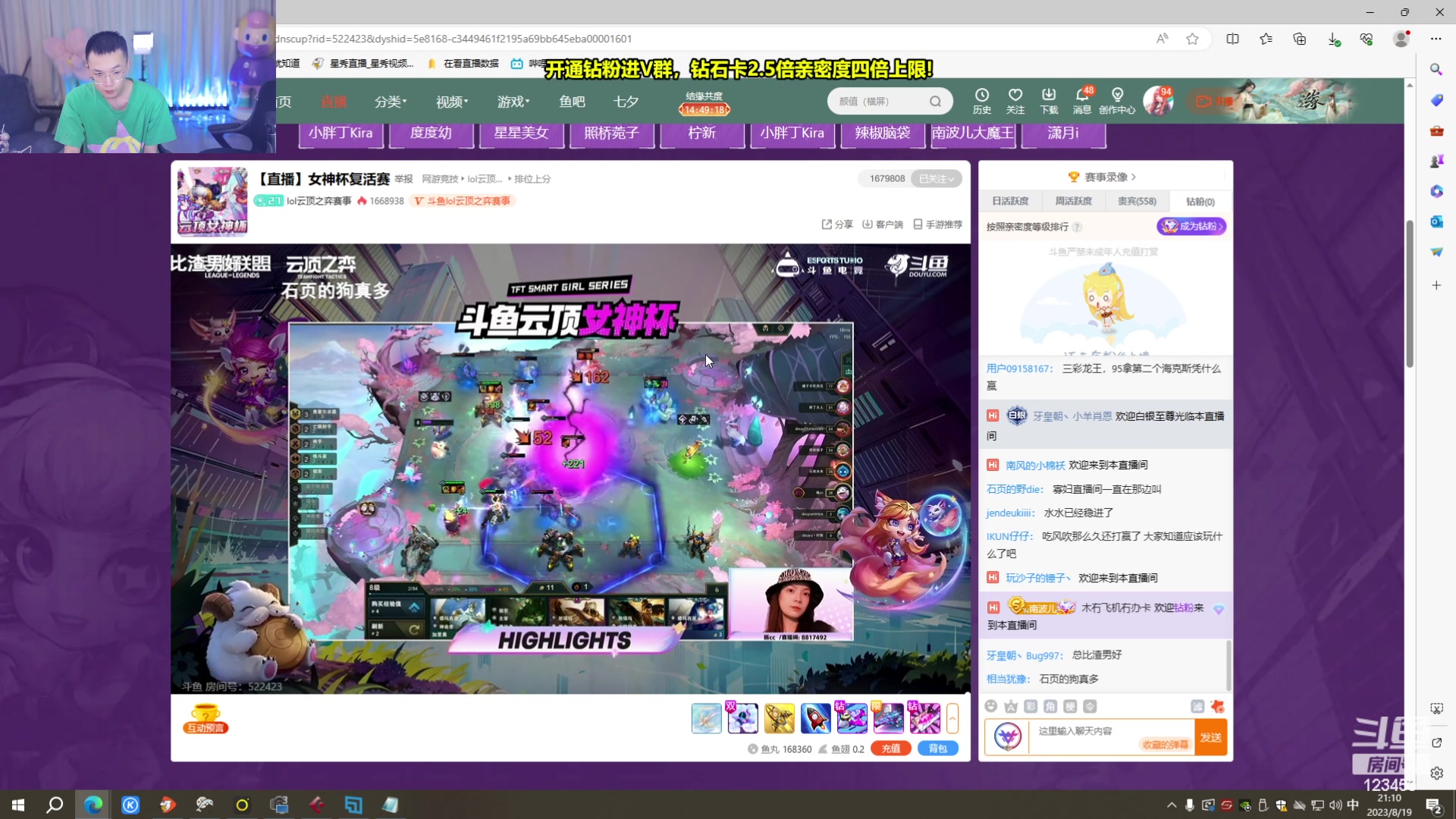Click the 充值 recharge button
Screen dimensions: 1456x819
coord(890,748)
